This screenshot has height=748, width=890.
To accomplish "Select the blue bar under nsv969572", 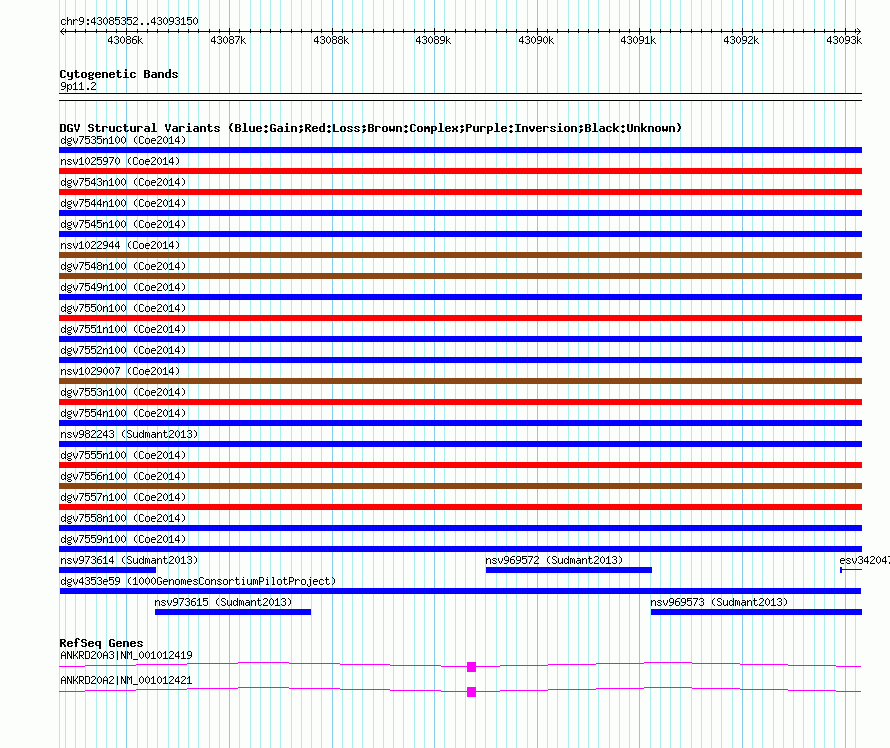I will pyautogui.click(x=569, y=570).
